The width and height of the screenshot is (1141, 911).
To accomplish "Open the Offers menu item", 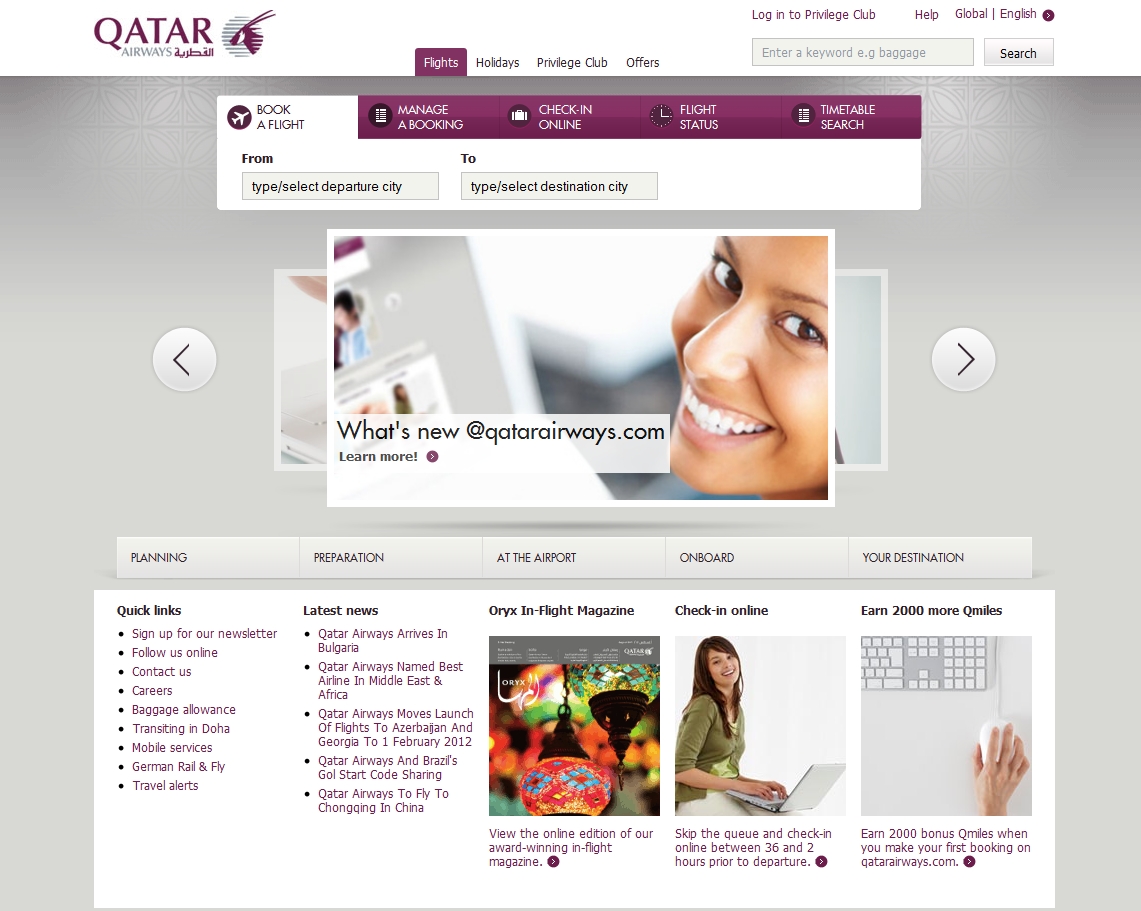I will tap(643, 63).
